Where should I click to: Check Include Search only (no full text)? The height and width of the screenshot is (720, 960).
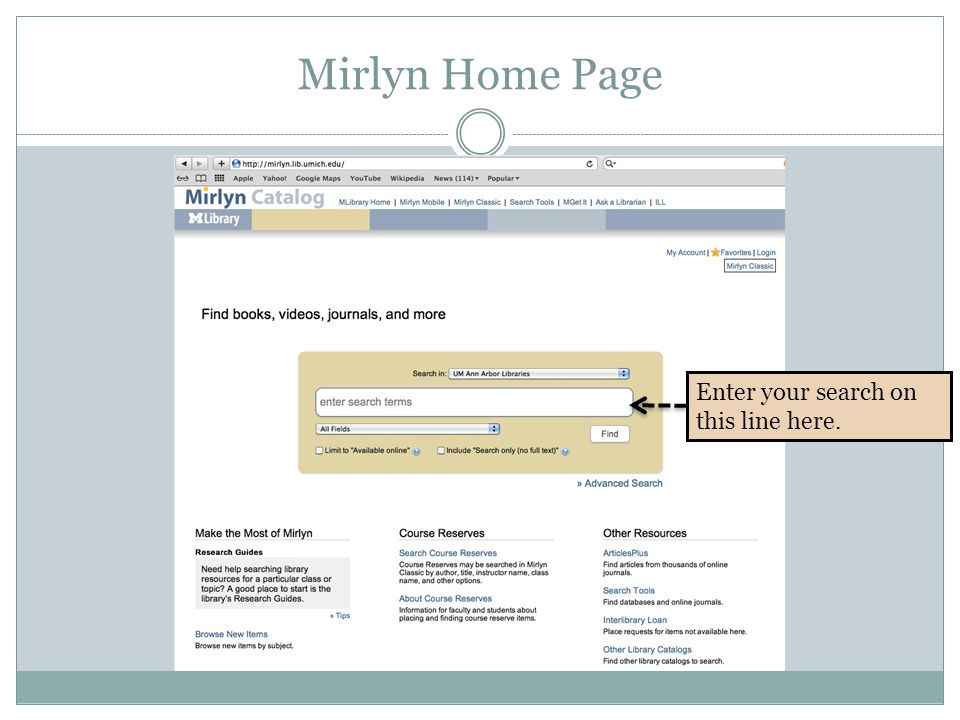441,450
